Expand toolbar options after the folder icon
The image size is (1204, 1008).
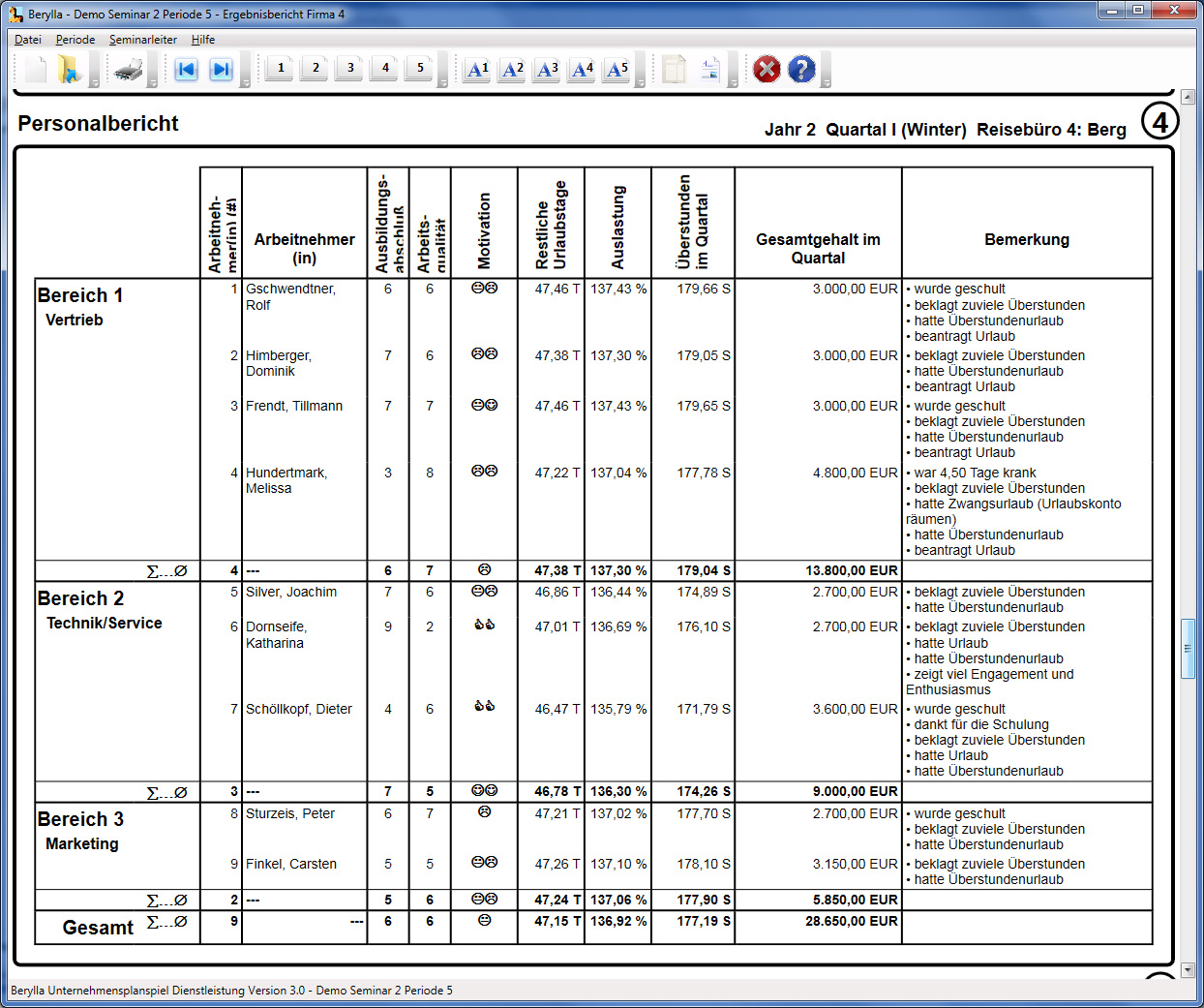95,70
